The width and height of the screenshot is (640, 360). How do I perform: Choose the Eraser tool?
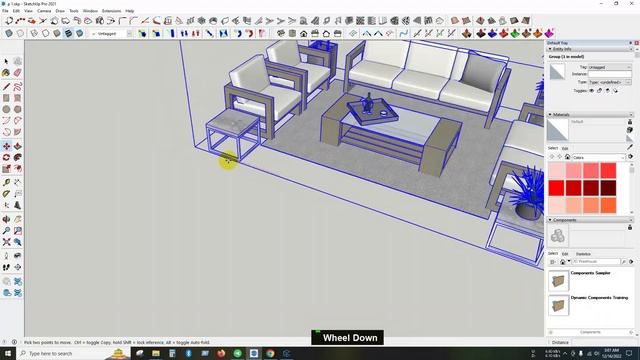click(18, 73)
